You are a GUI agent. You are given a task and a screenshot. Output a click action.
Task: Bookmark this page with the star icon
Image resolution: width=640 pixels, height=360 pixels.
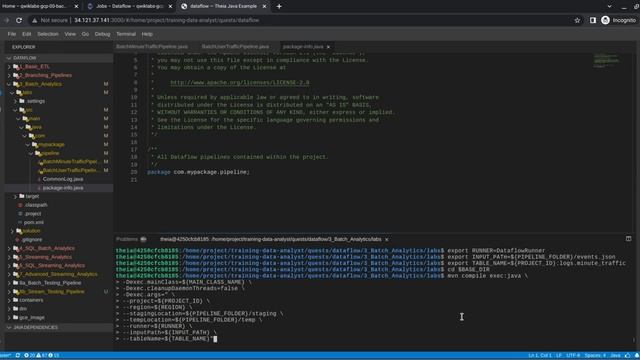(x=577, y=20)
